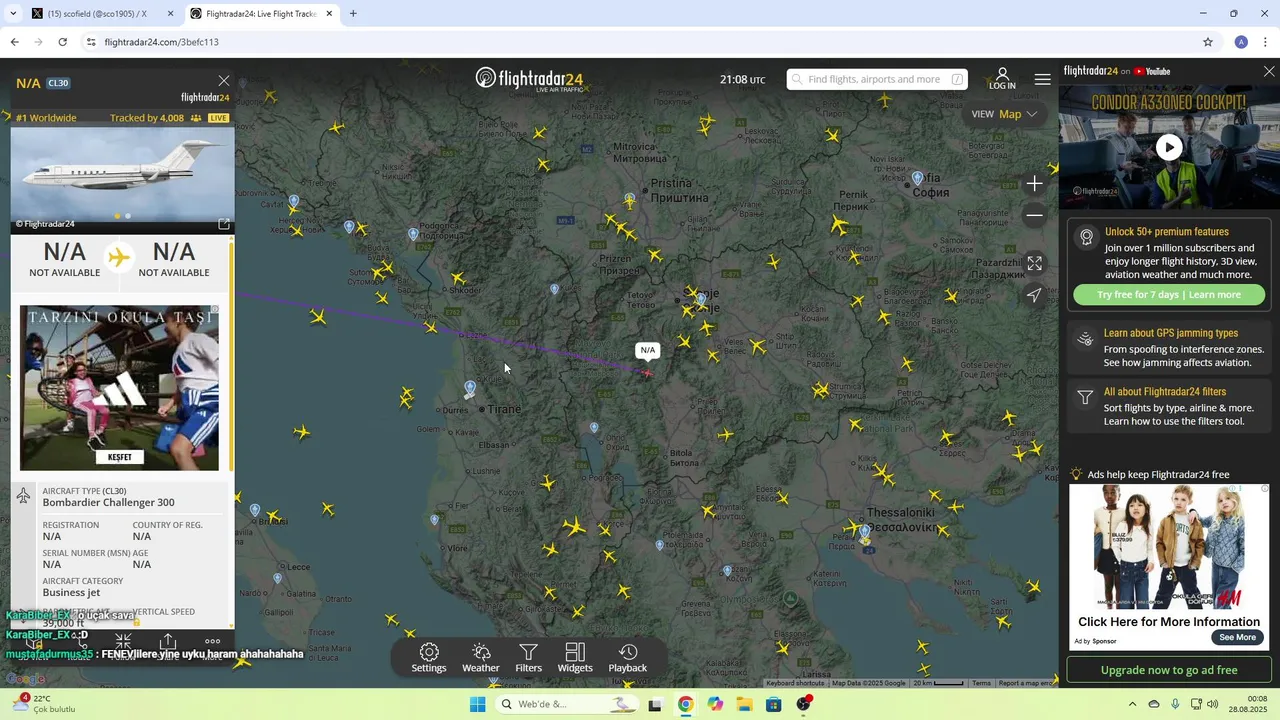The image size is (1280, 720).
Task: Click See More on H&M ad
Action: point(1238,638)
